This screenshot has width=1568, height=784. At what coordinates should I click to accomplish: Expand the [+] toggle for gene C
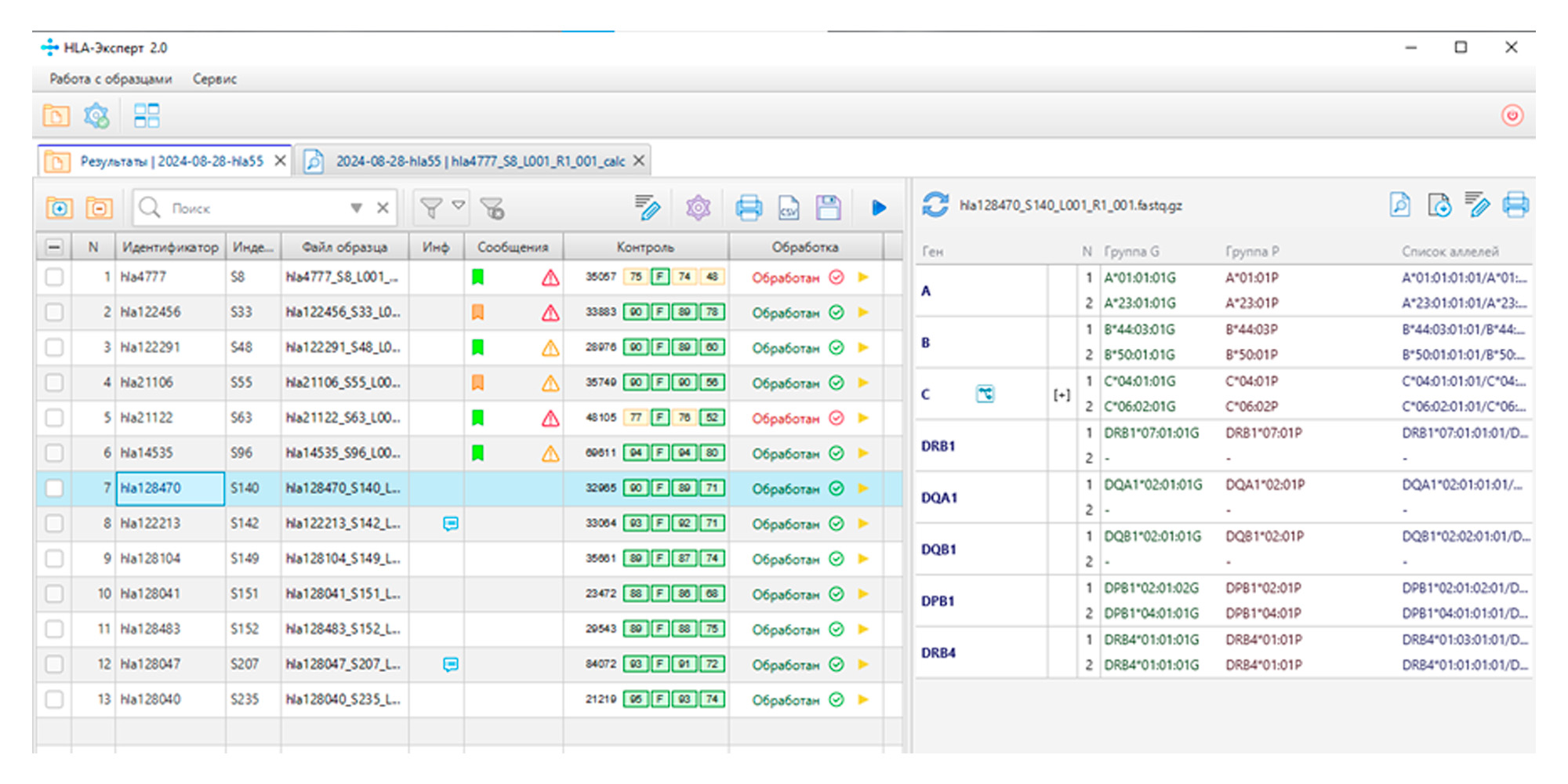[1062, 394]
